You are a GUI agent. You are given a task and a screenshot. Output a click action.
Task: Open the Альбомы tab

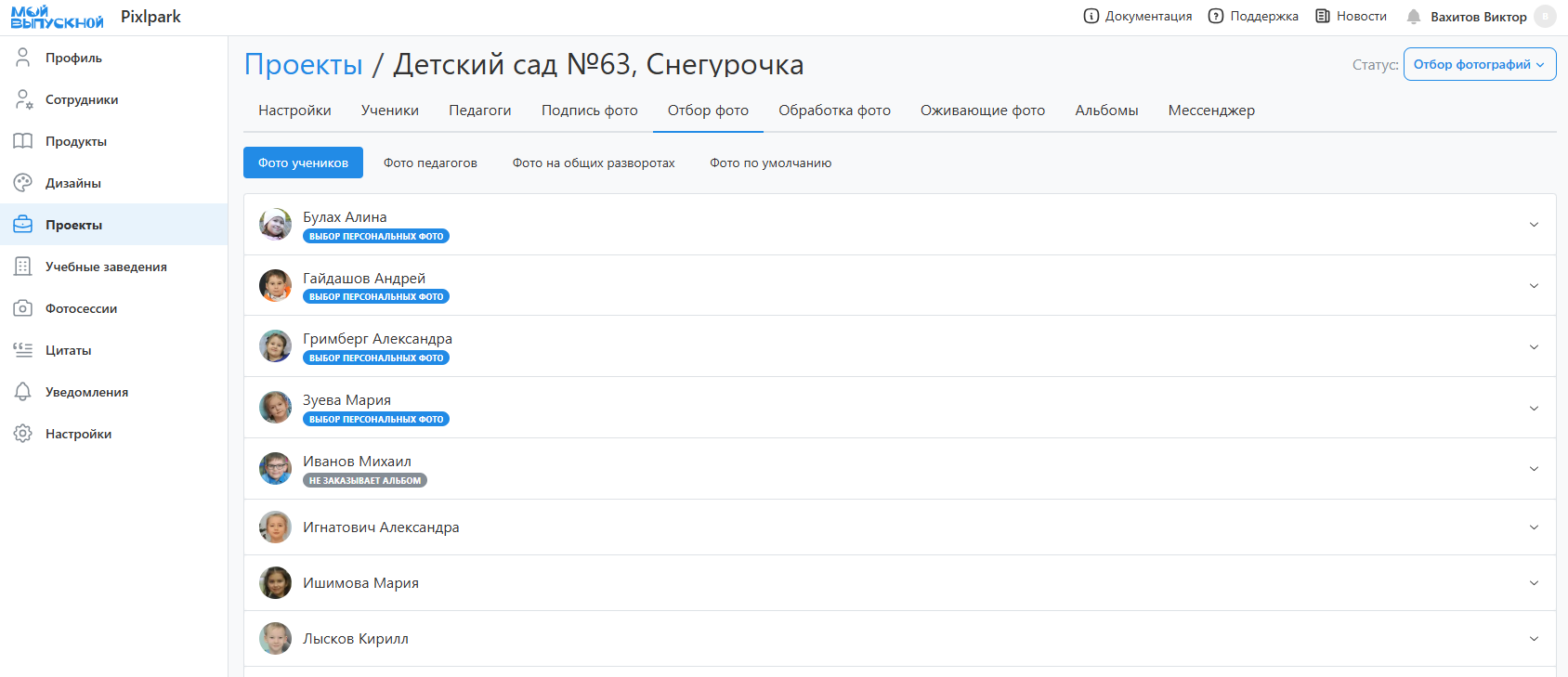(x=1106, y=111)
